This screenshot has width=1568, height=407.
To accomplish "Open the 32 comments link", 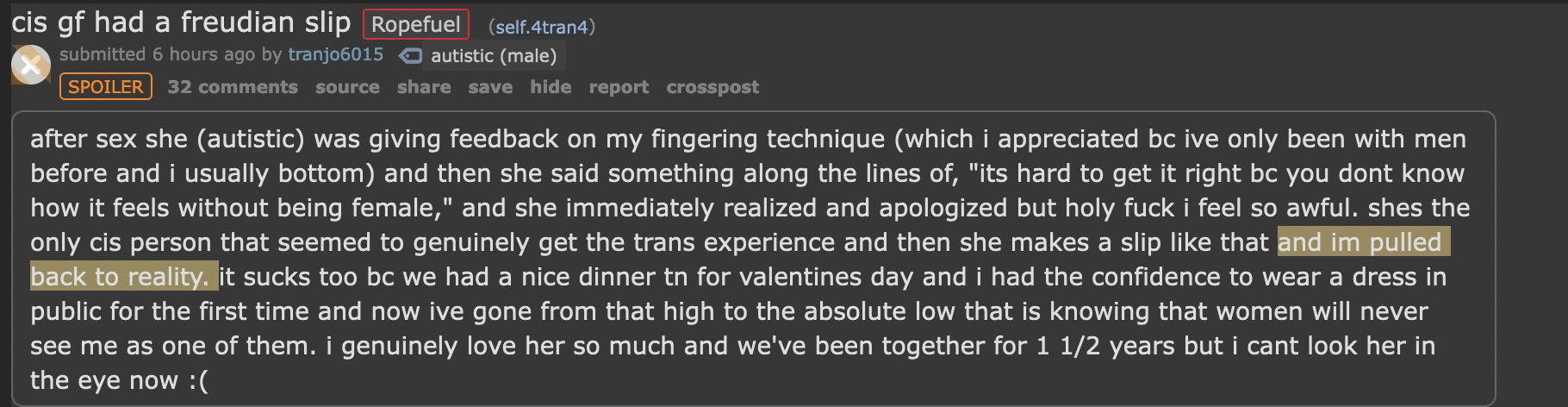I will coord(233,87).
